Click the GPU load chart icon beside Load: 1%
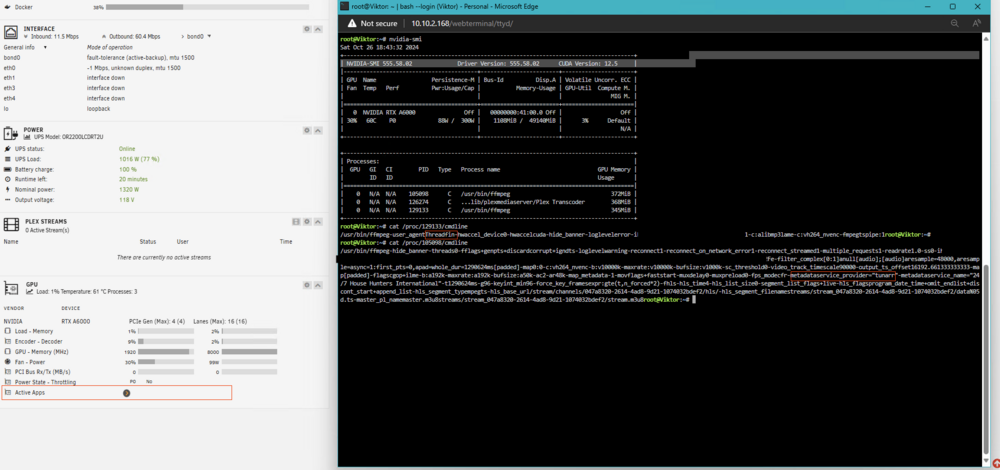The width and height of the screenshot is (1000, 470). tap(29, 291)
